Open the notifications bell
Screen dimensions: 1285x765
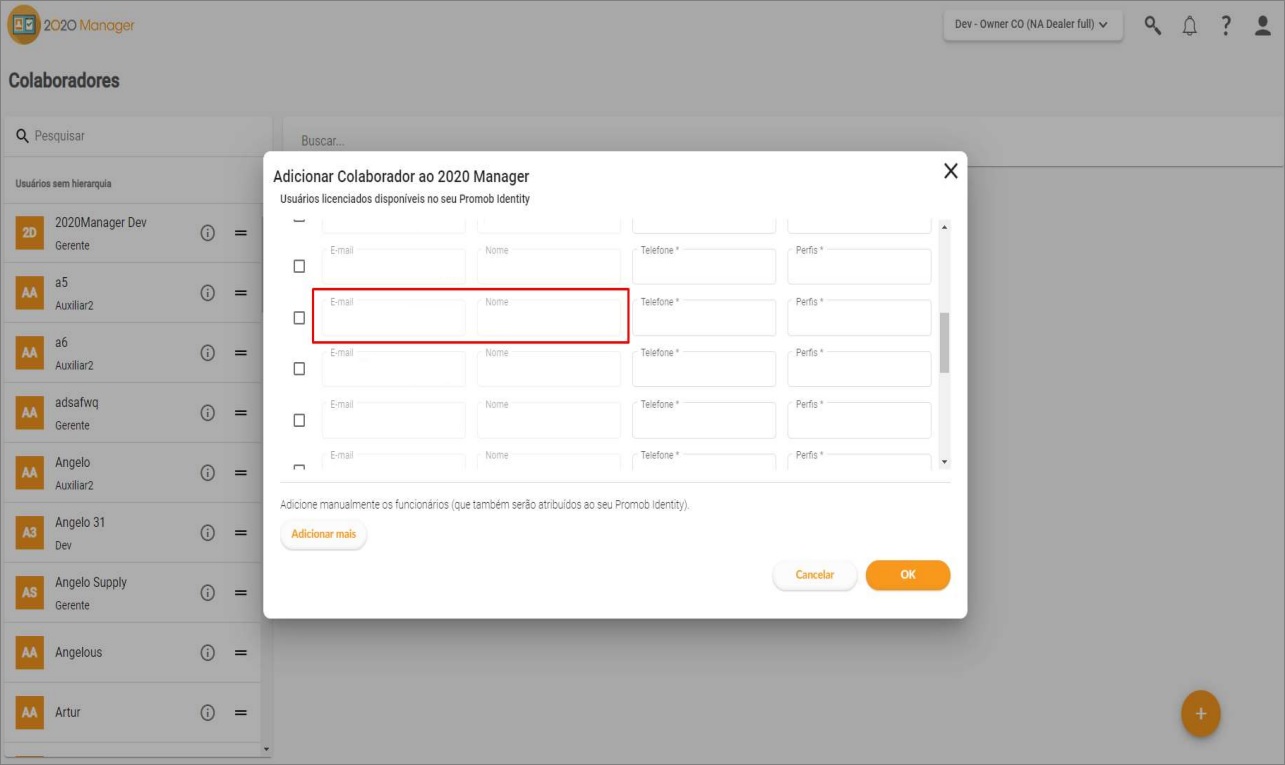click(1189, 25)
